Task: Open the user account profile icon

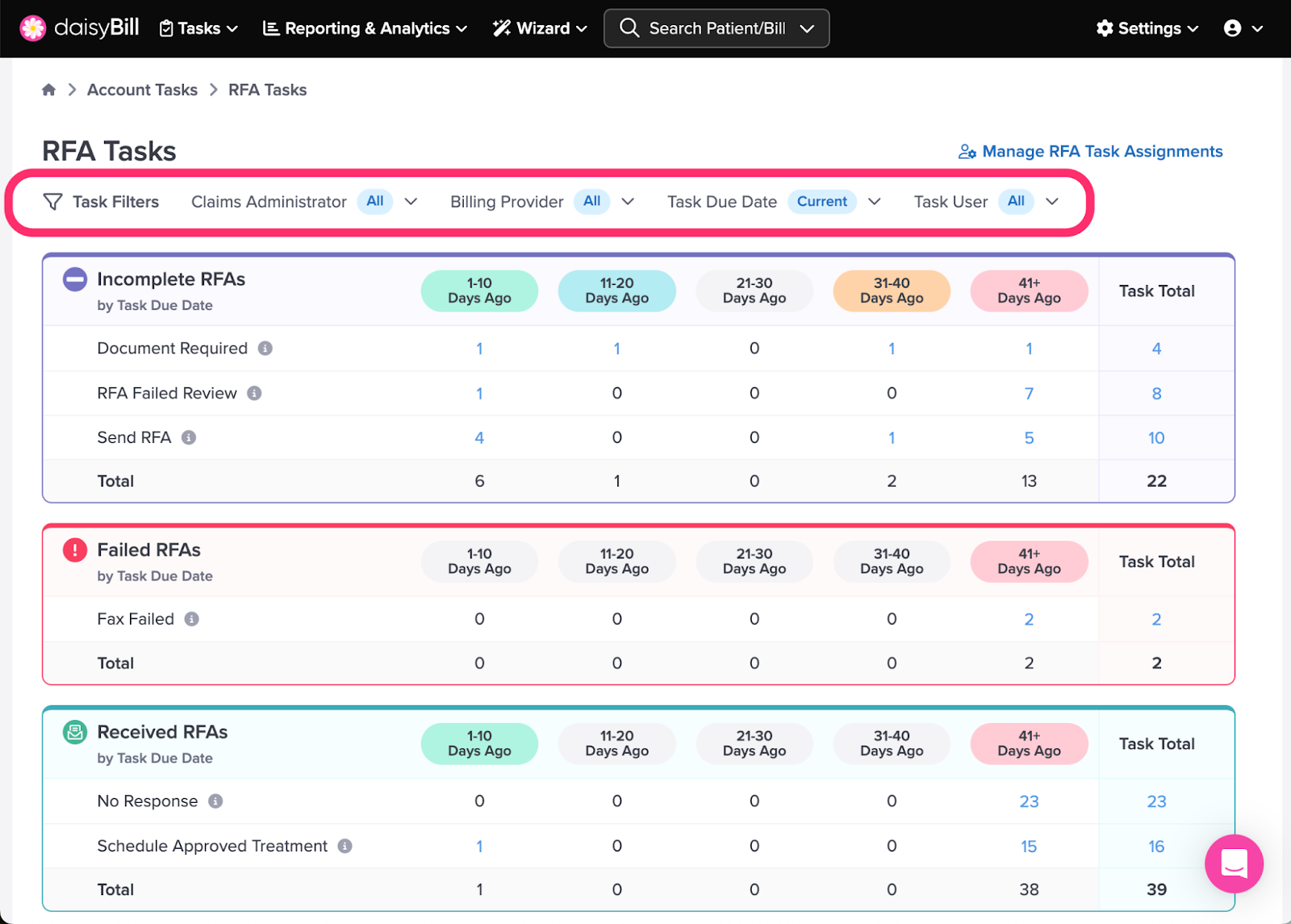Action: [x=1243, y=28]
